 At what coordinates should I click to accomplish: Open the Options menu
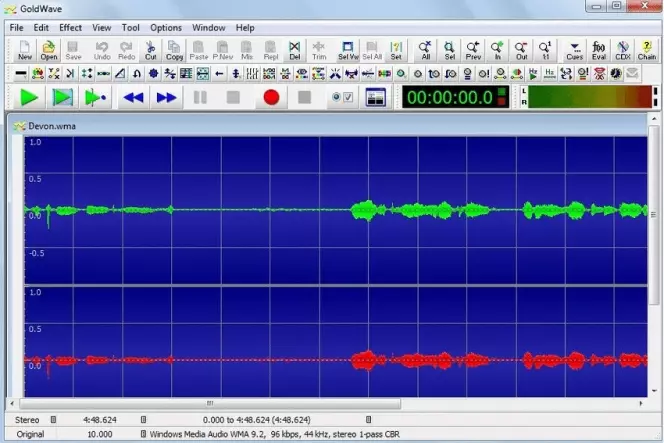click(x=166, y=28)
